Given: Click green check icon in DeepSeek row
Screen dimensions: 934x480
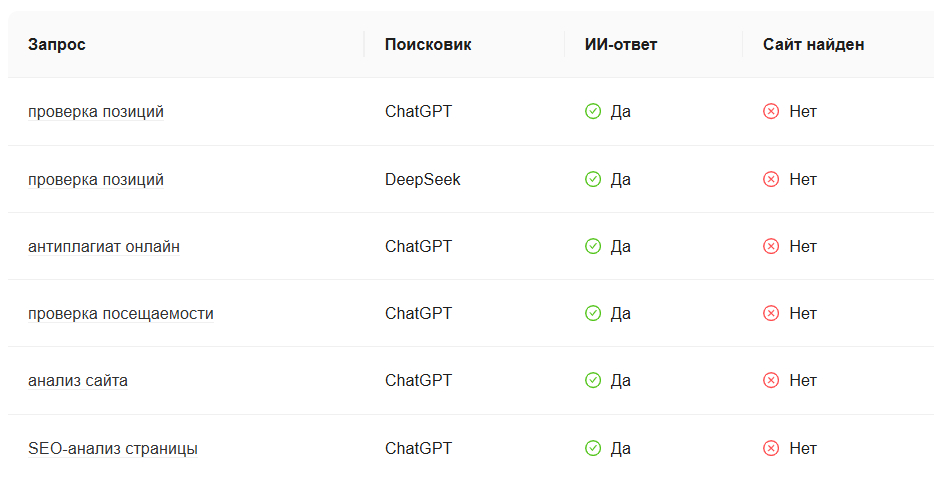Looking at the screenshot, I should click(593, 179).
